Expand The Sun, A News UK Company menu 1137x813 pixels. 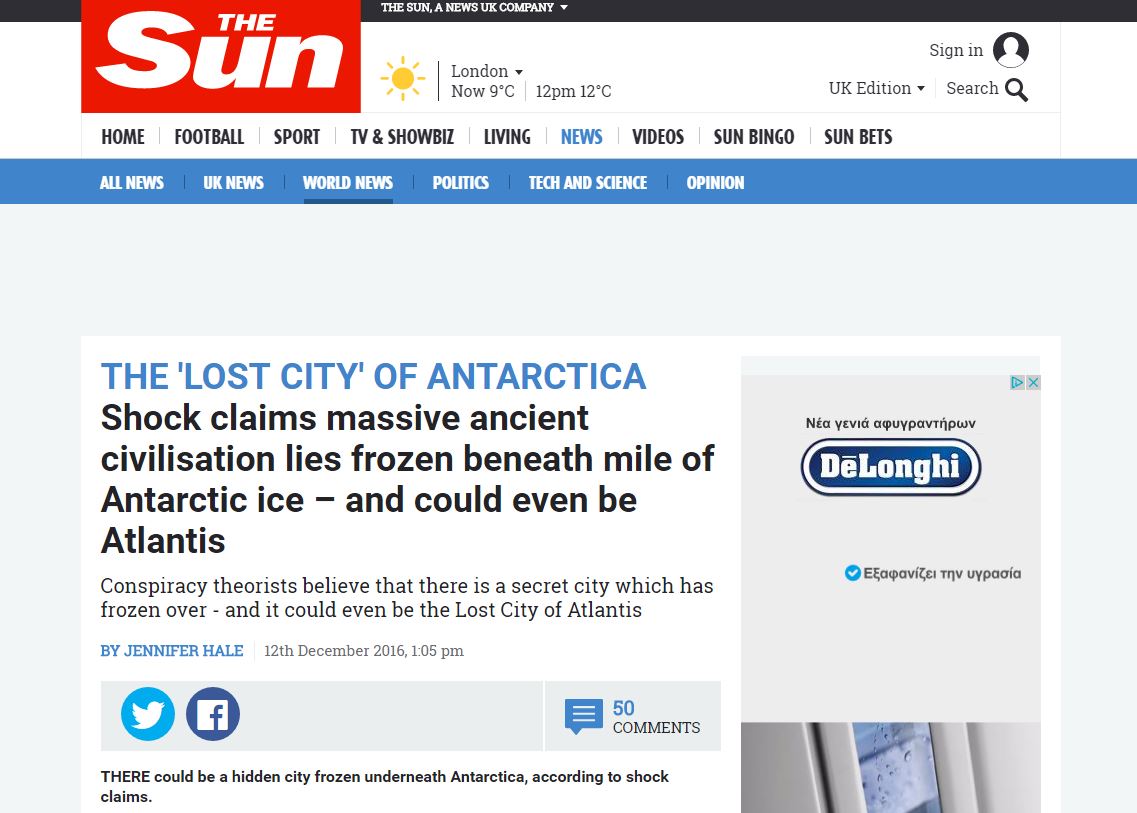coord(474,7)
